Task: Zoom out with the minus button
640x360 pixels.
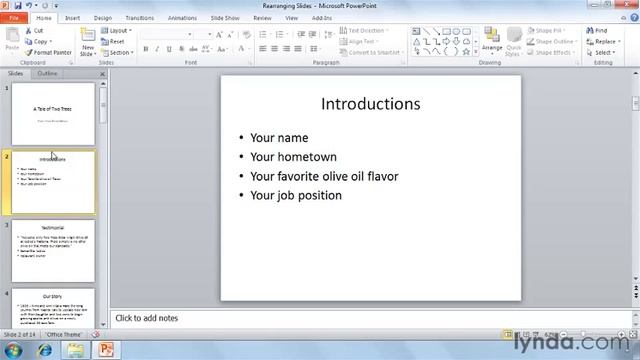Action: pos(564,334)
